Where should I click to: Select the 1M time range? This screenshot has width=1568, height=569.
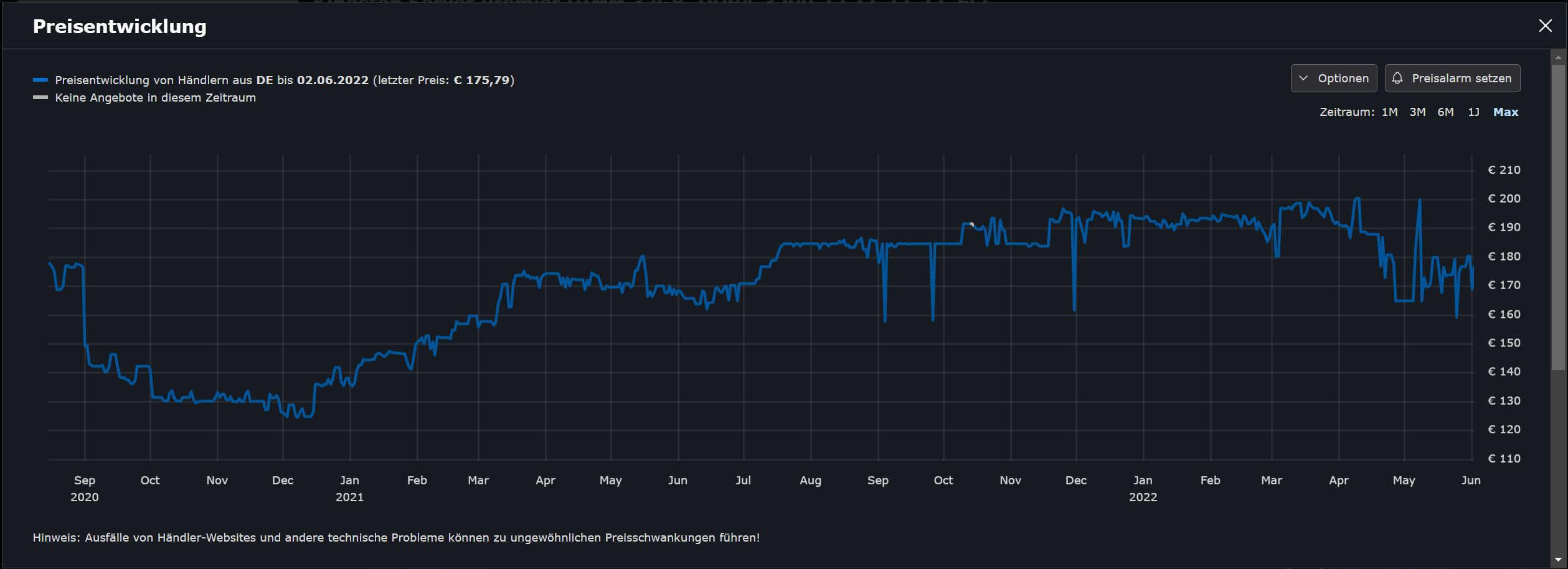(1389, 112)
